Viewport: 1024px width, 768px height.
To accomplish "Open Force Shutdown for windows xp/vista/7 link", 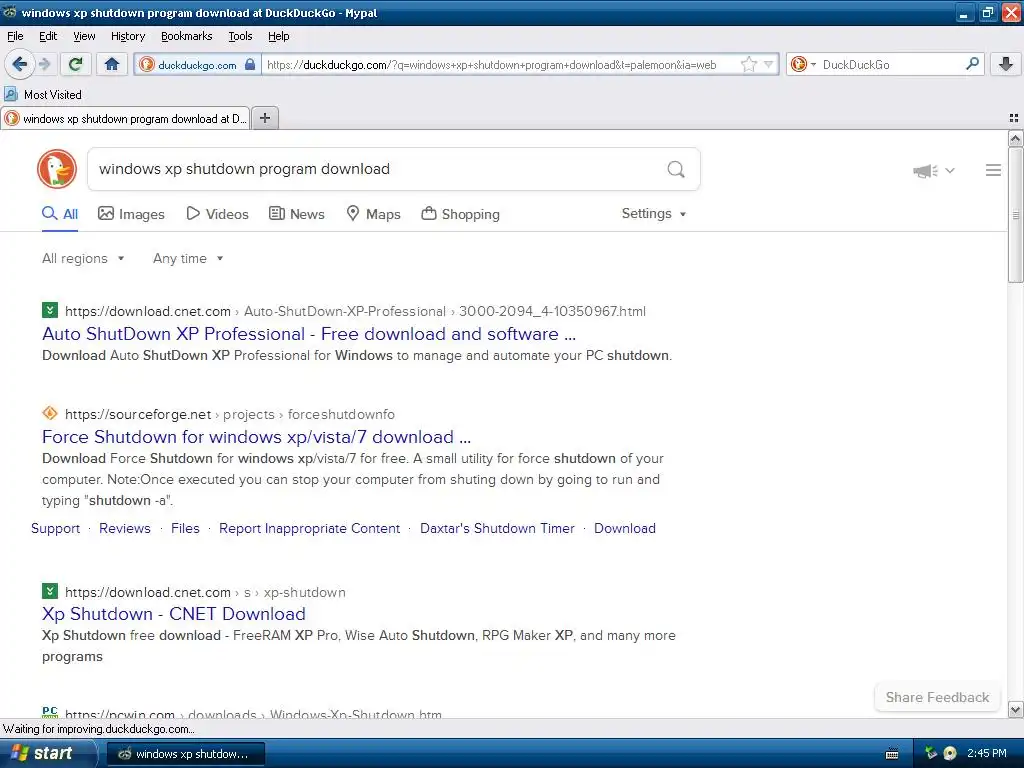I will coord(256,436).
